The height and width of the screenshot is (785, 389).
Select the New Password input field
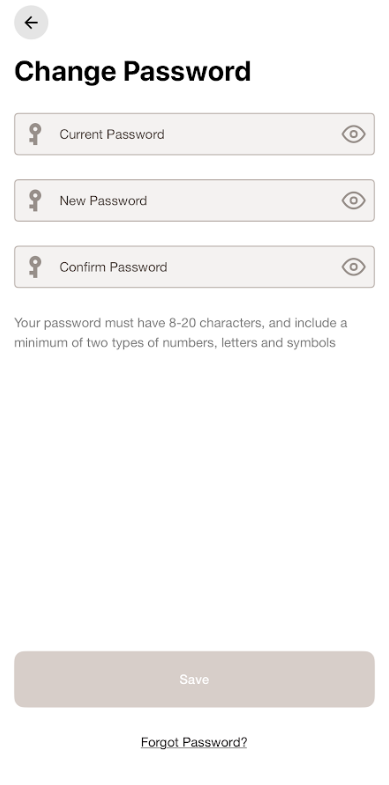pos(194,200)
